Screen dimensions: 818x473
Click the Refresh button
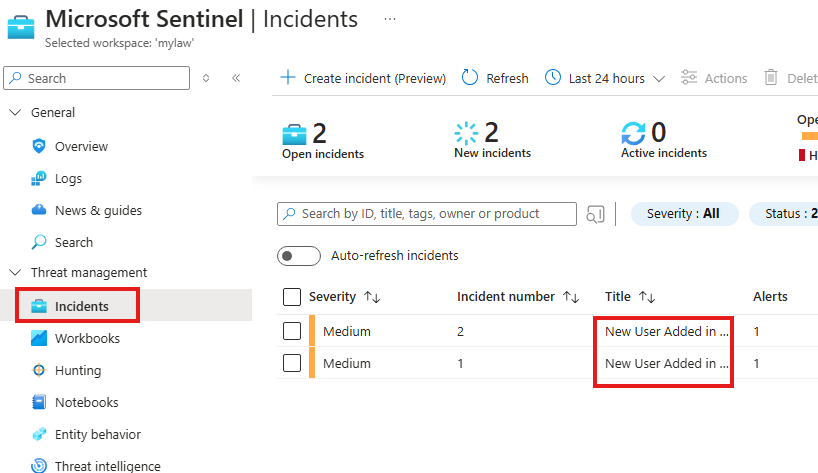pos(495,78)
